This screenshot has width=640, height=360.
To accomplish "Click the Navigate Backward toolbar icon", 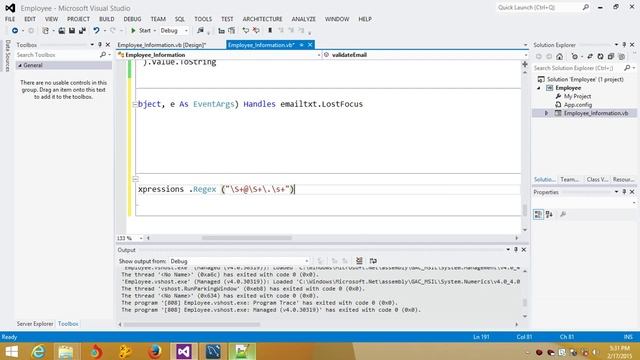I will point(15,31).
